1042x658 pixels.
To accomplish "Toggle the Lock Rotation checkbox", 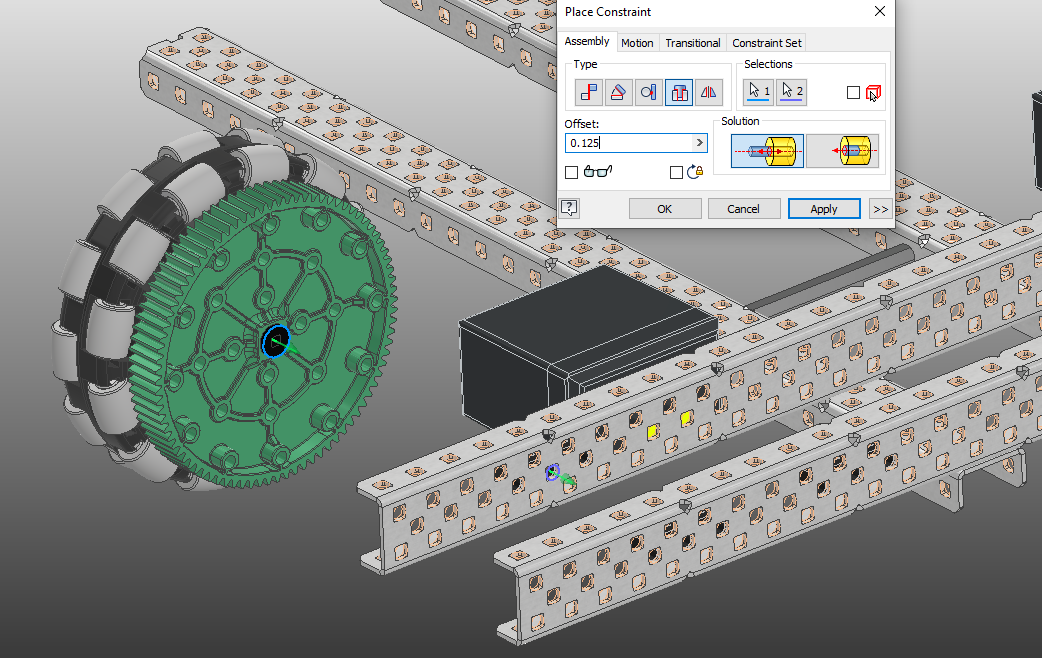I will pos(677,173).
